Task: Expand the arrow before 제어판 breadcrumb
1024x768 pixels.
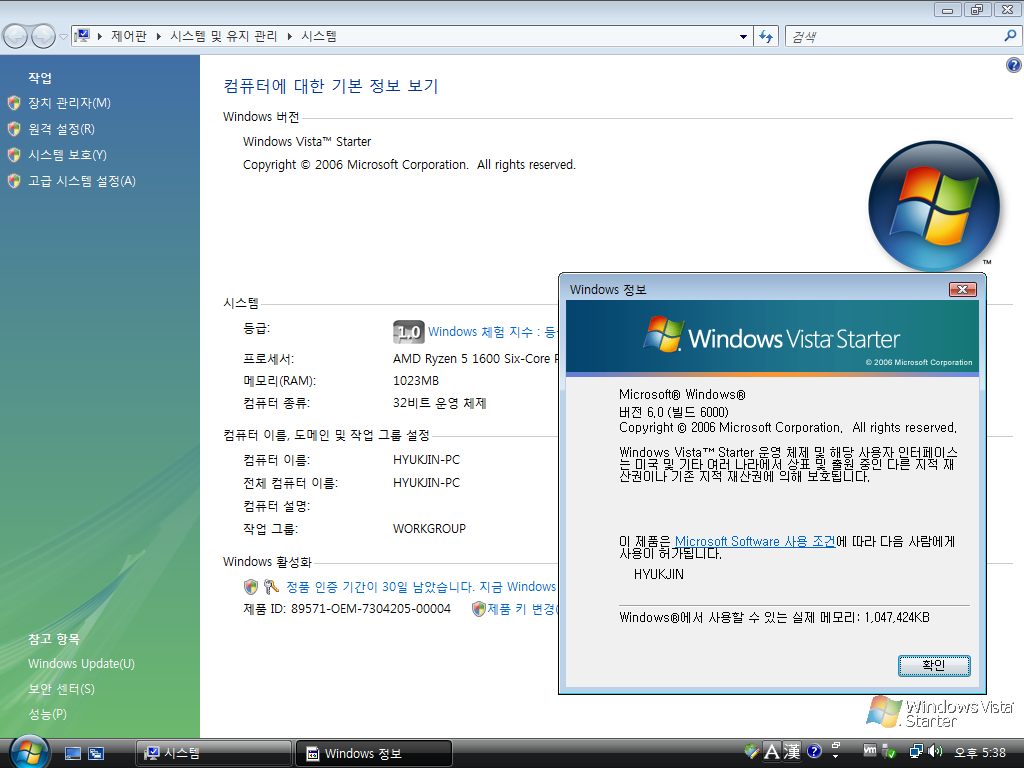Action: pyautogui.click(x=100, y=37)
